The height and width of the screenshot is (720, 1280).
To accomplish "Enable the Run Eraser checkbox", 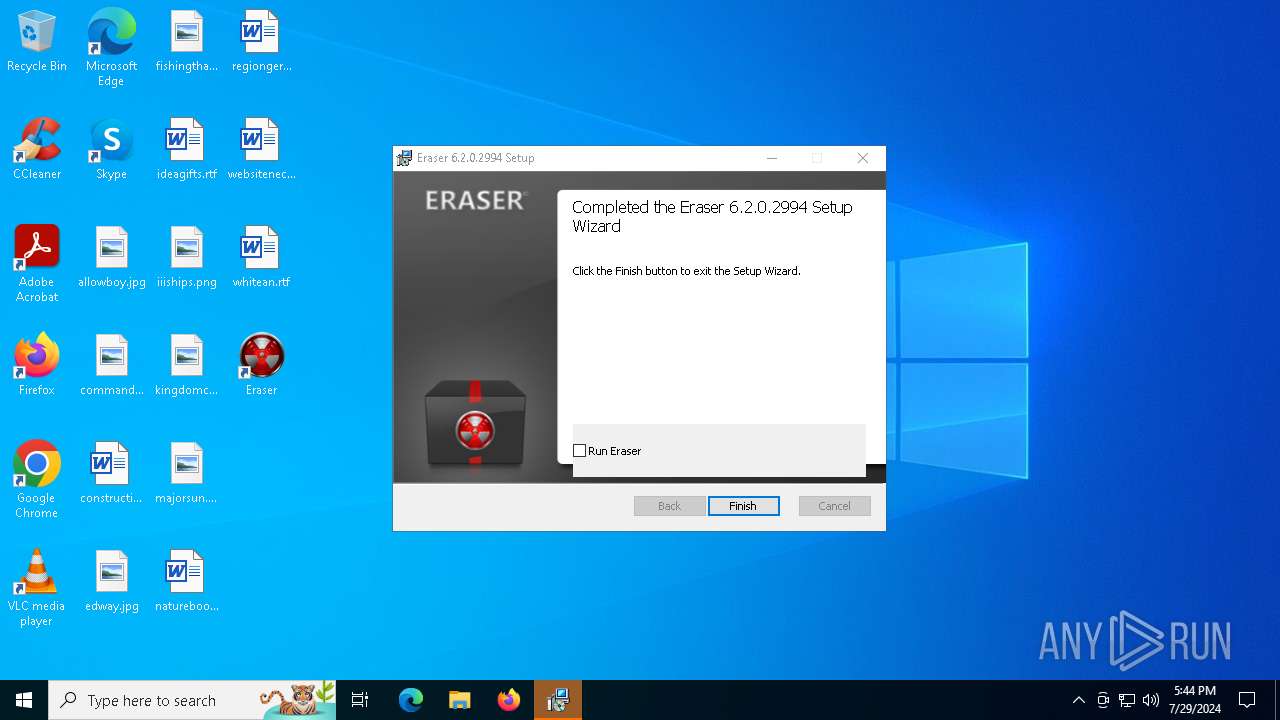I will coord(579,451).
